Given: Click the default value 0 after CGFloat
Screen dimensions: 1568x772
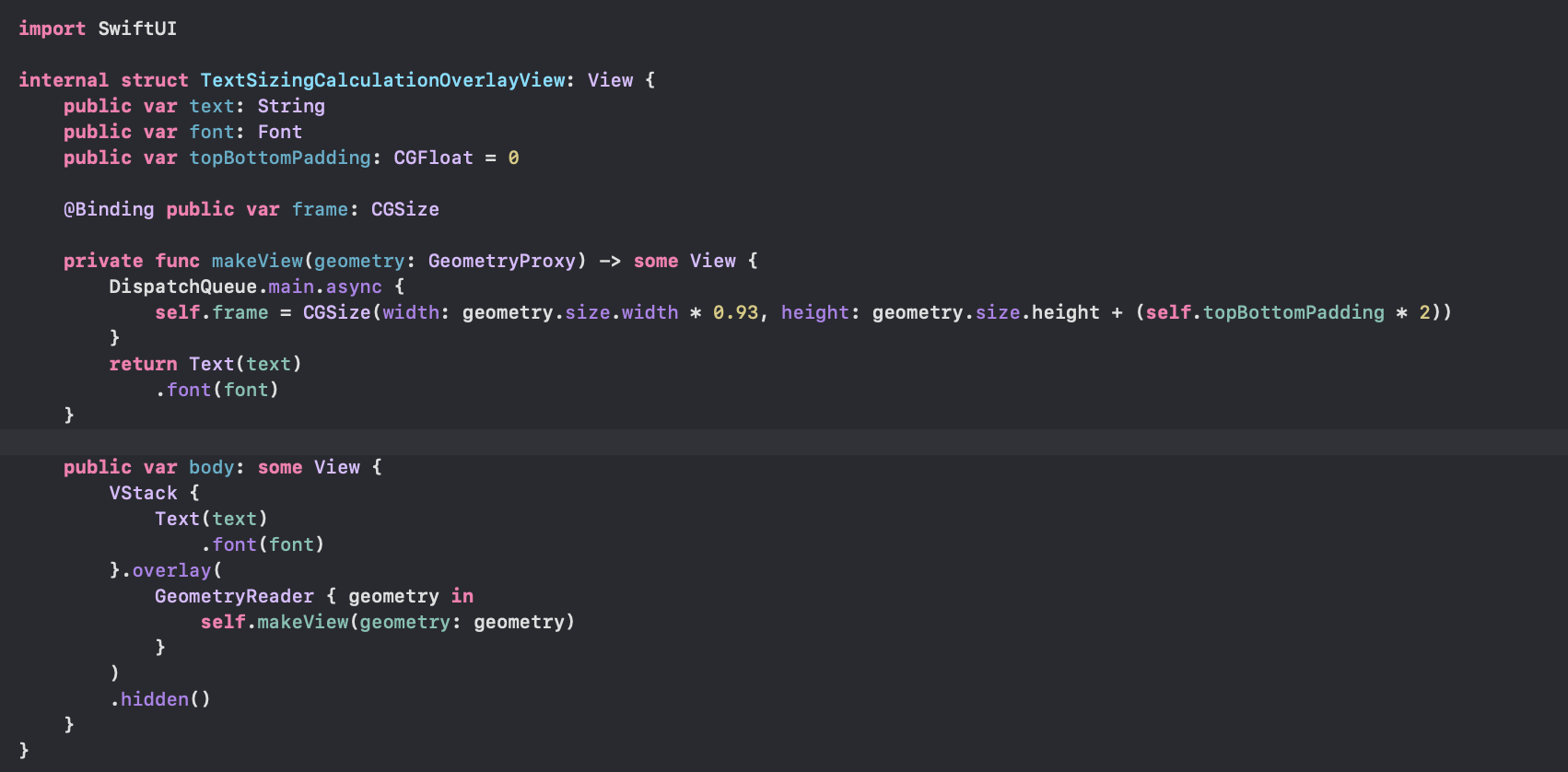Looking at the screenshot, I should [x=513, y=158].
